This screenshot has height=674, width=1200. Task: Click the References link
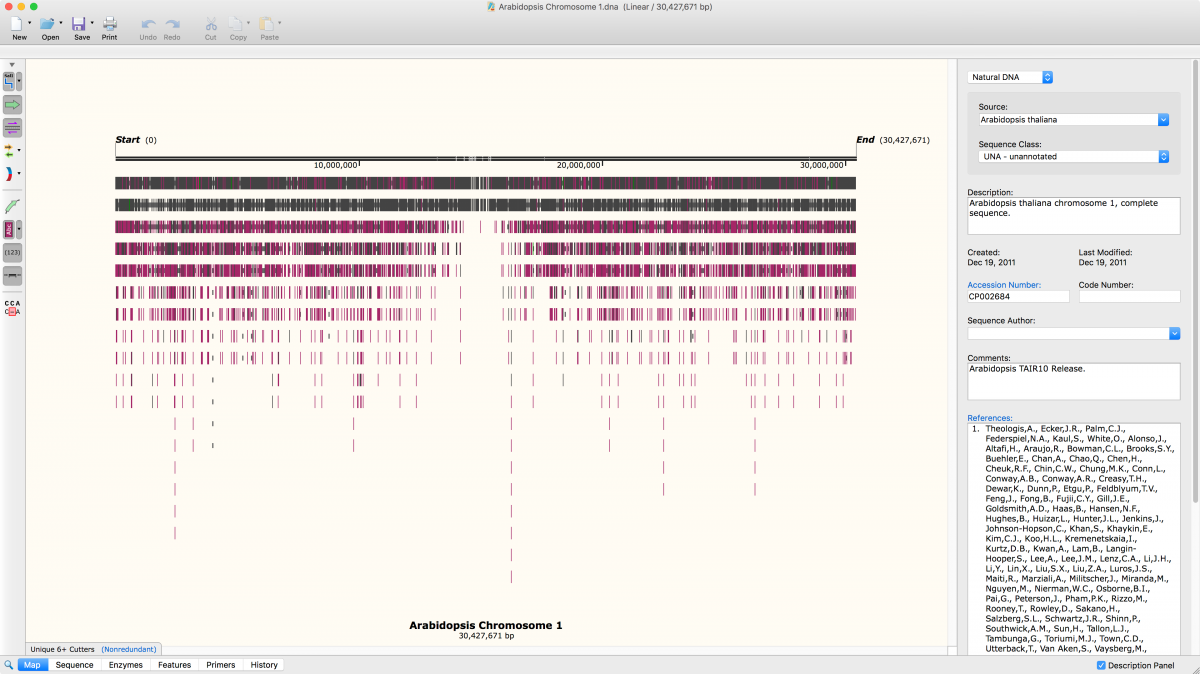tap(990, 418)
